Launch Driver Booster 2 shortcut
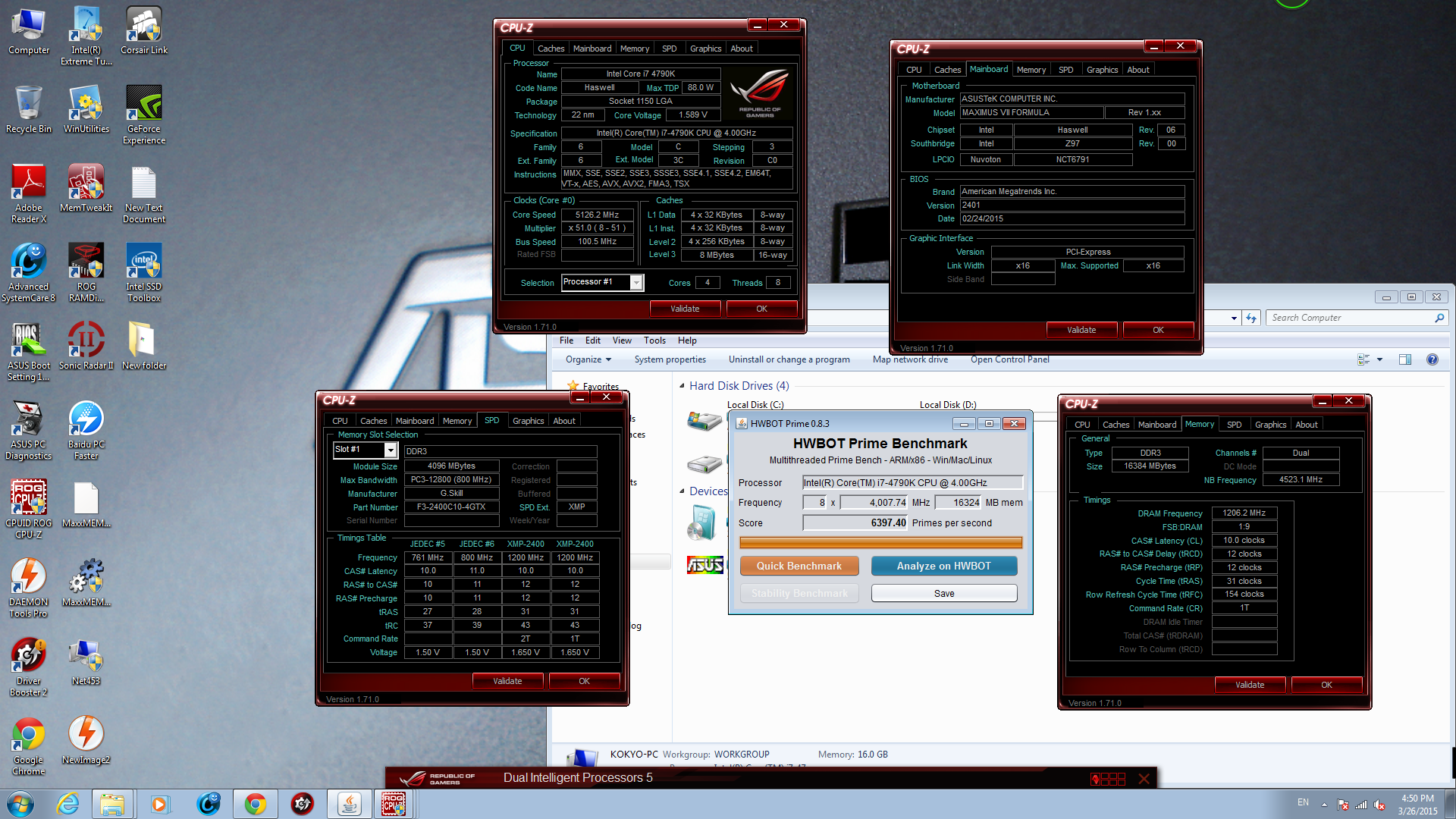Screen dimensions: 1456x819 (x=29, y=667)
